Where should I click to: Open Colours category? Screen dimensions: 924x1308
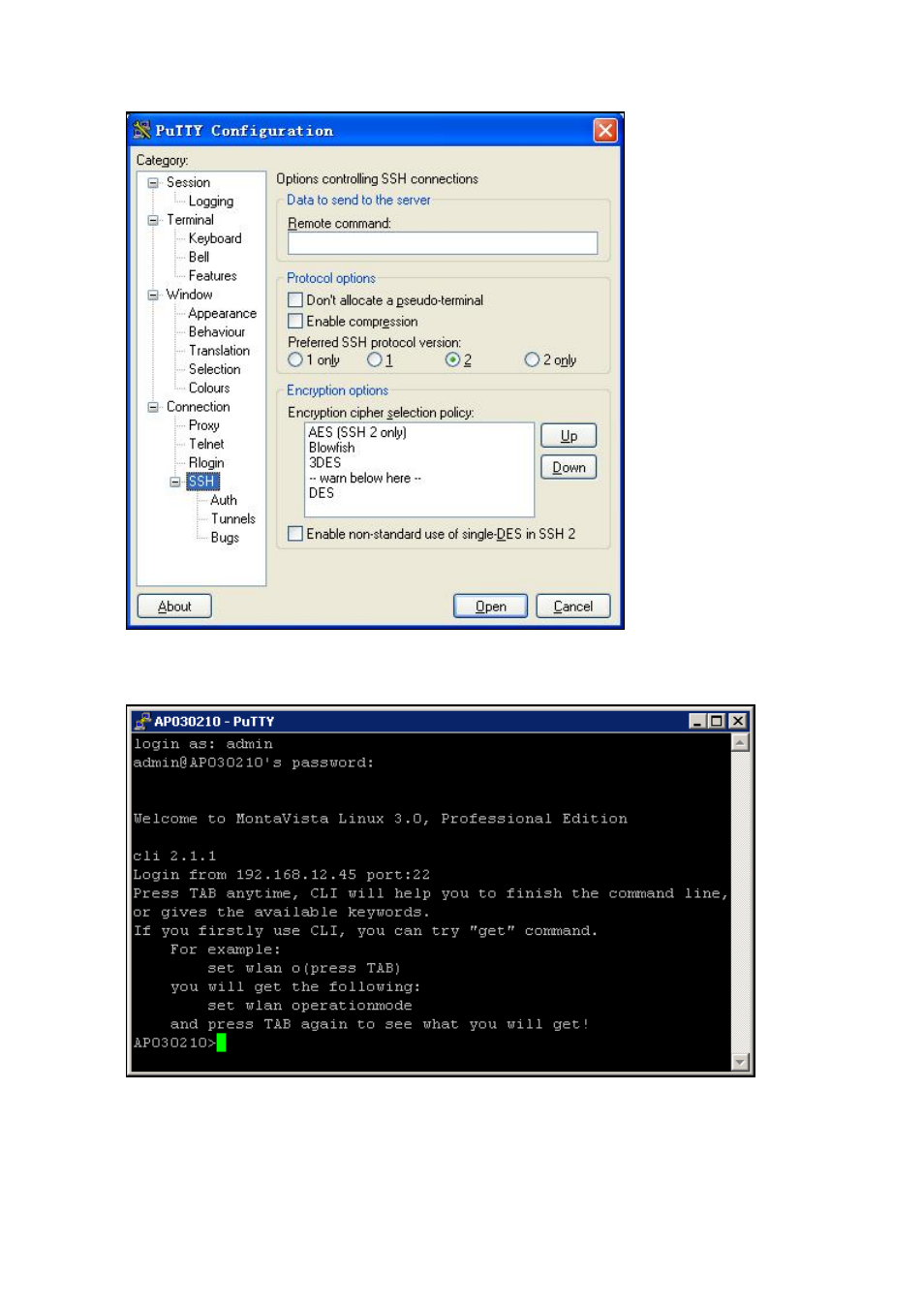(209, 388)
